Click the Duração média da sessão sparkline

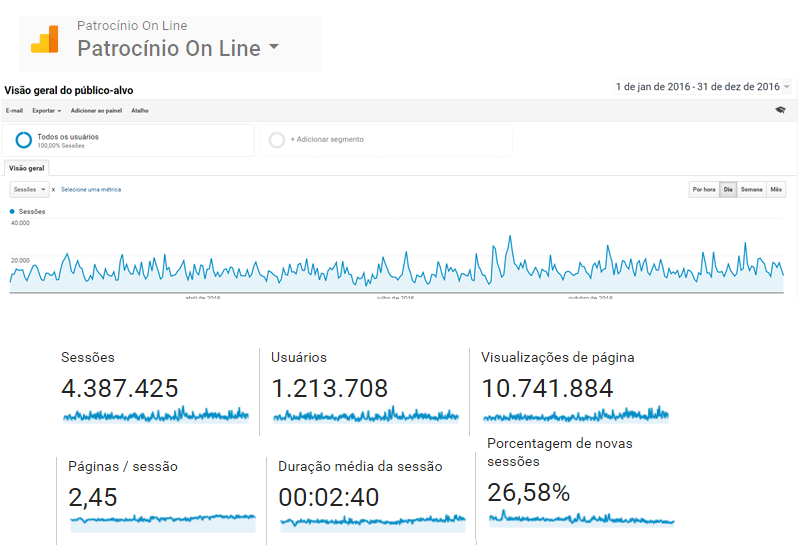373,523
